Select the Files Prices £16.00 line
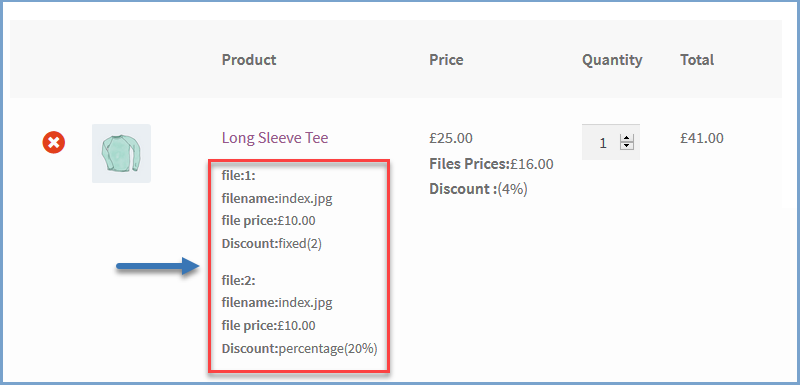The height and width of the screenshot is (385, 800). point(491,164)
